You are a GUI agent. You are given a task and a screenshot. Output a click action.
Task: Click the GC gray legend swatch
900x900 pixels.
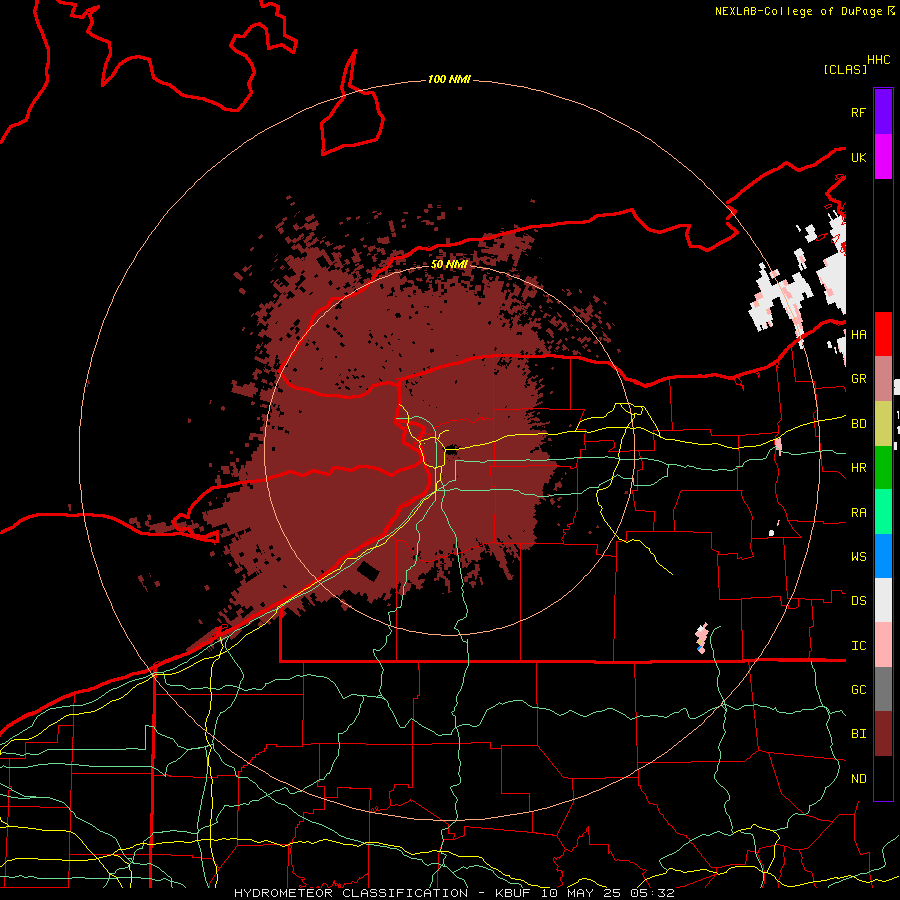[x=883, y=689]
